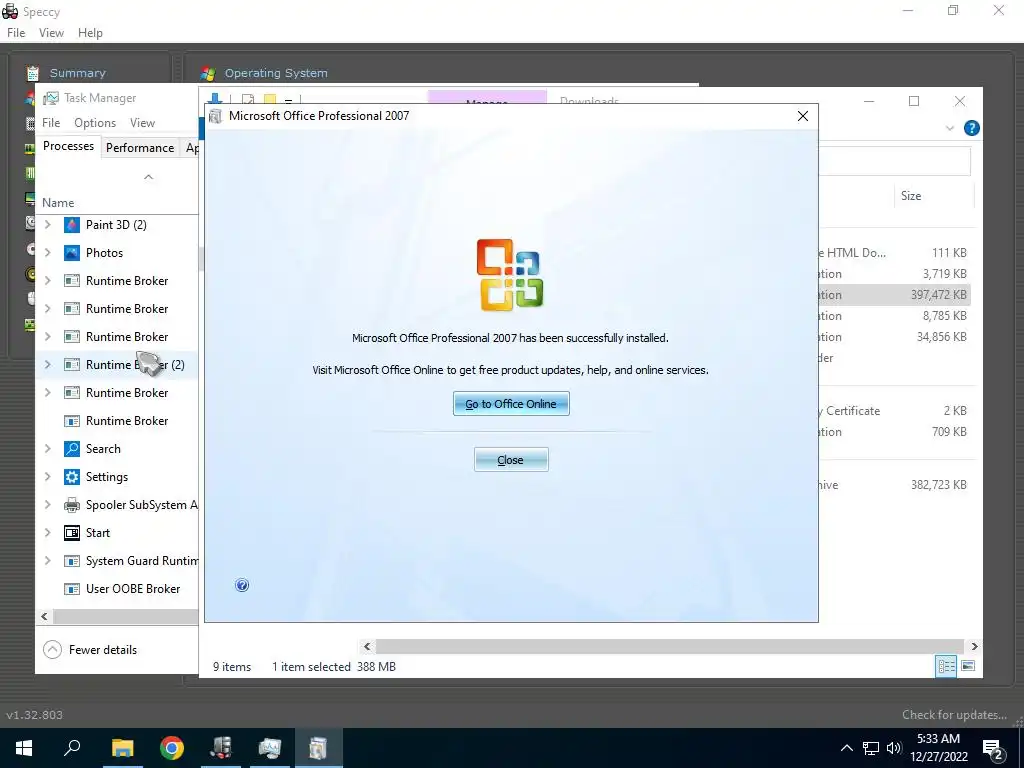The image size is (1024, 768).
Task: Click Check for updates in Speccy
Action: 954,714
